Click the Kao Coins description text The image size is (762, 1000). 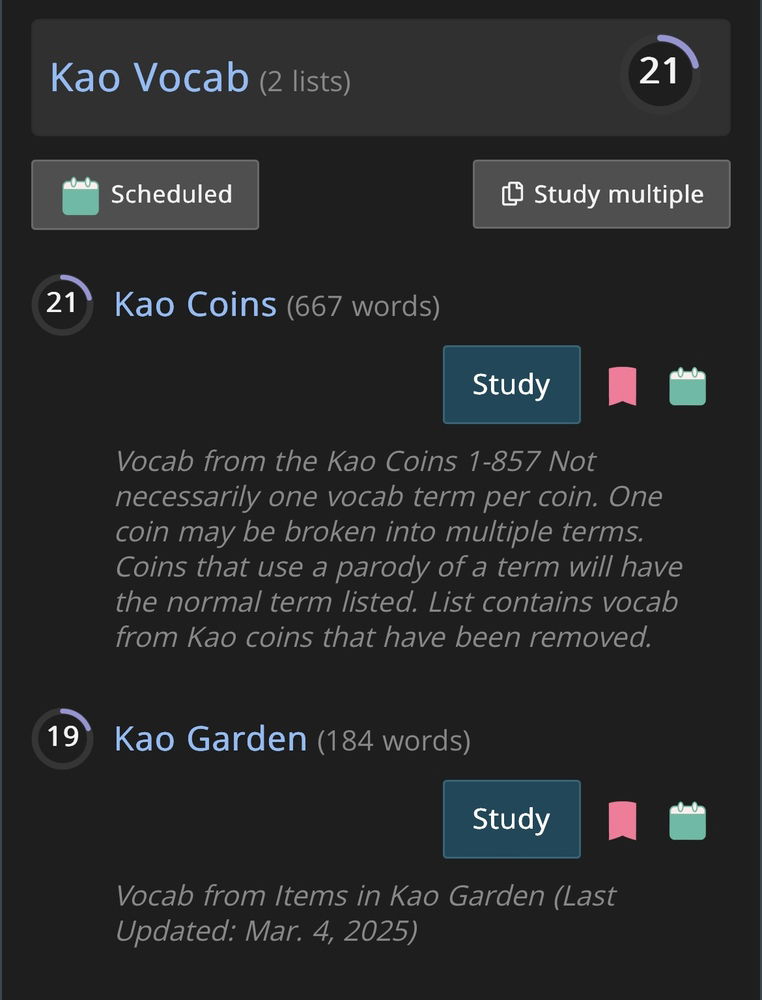pyautogui.click(x=397, y=549)
